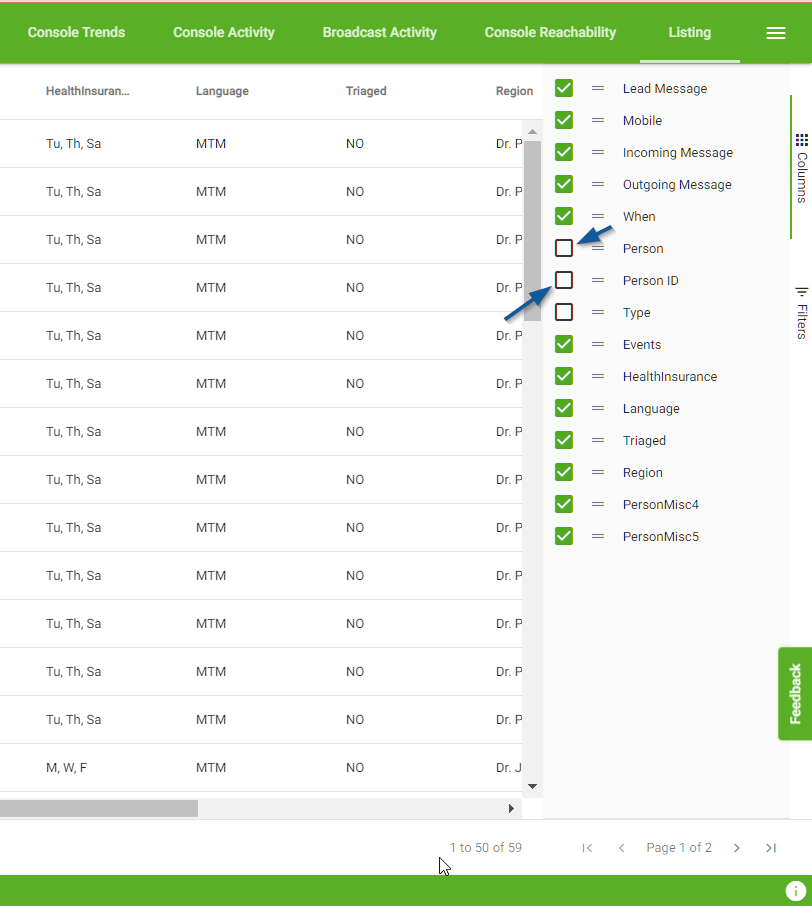Grab the Type drag handle
Viewport: 812px width, 906px height.
tap(598, 312)
